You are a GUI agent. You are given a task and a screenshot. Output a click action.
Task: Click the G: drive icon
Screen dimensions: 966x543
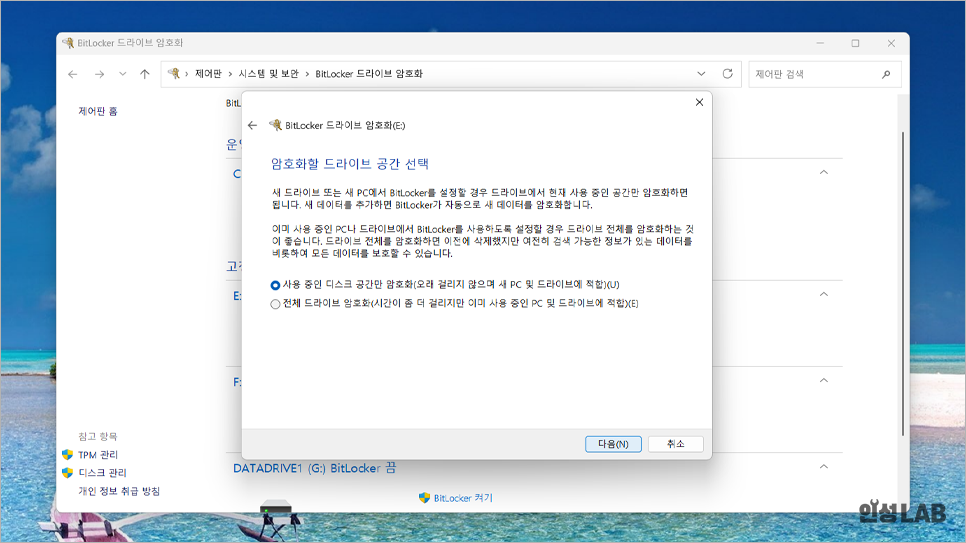(x=275, y=508)
